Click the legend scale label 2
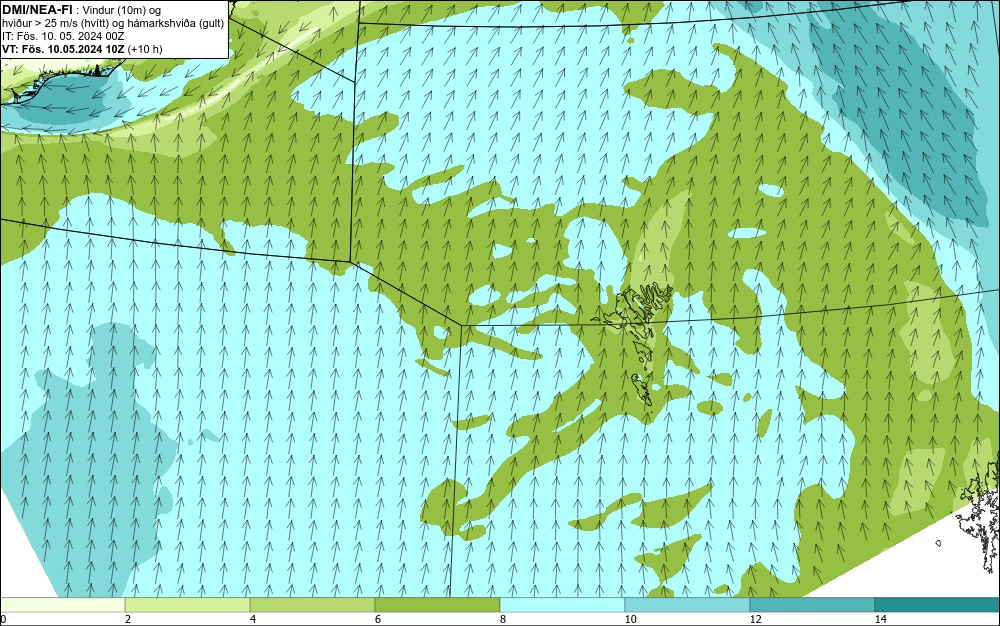1000x626 pixels. [128, 619]
